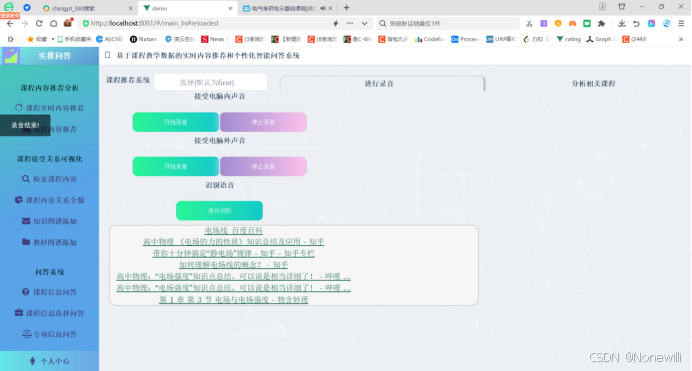Click the scissors screenshot tool icon
The height and width of the screenshot is (371, 692).
pyautogui.click(x=529, y=23)
